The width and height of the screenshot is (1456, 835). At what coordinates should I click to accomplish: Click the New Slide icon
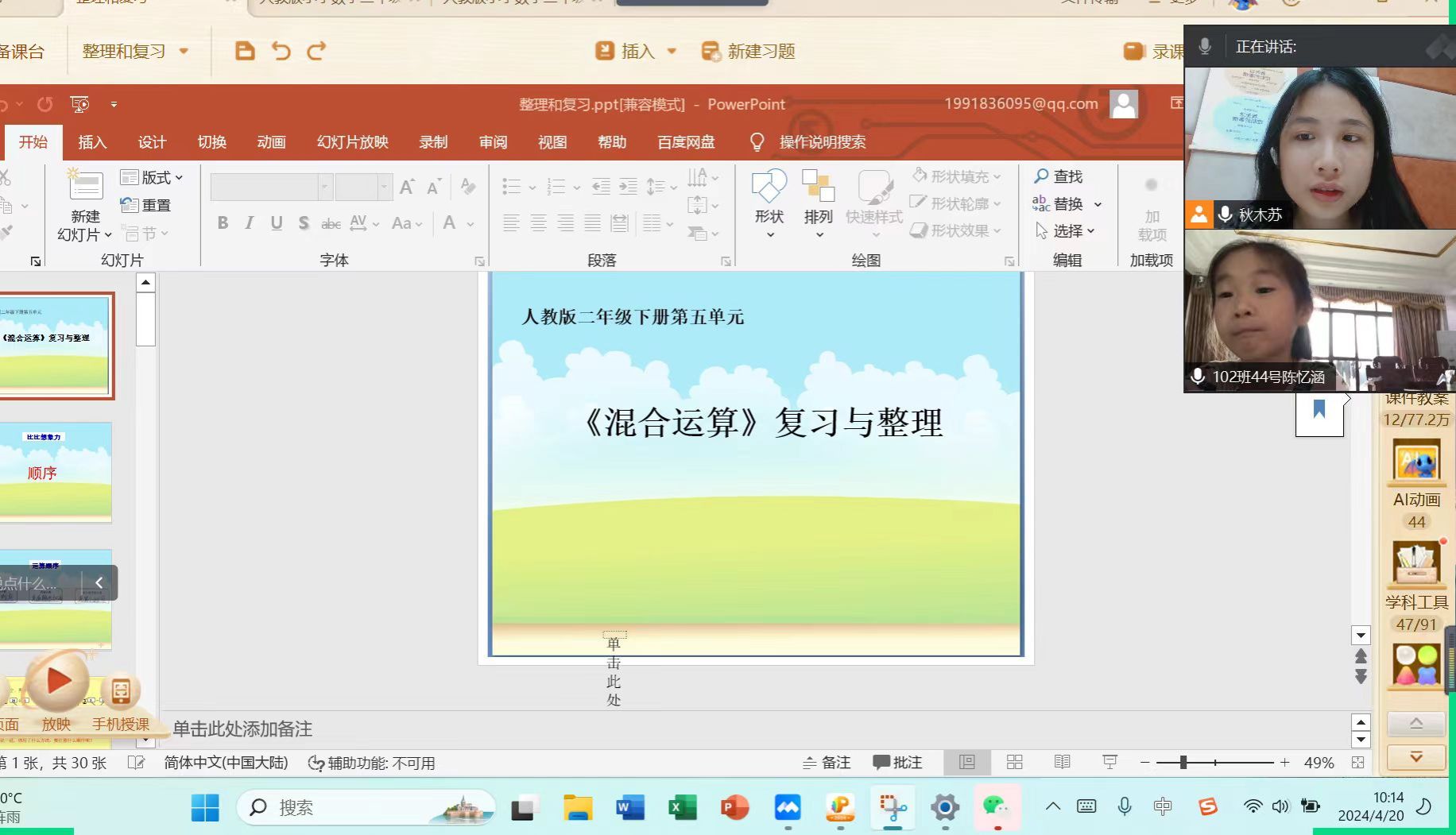pyautogui.click(x=85, y=187)
